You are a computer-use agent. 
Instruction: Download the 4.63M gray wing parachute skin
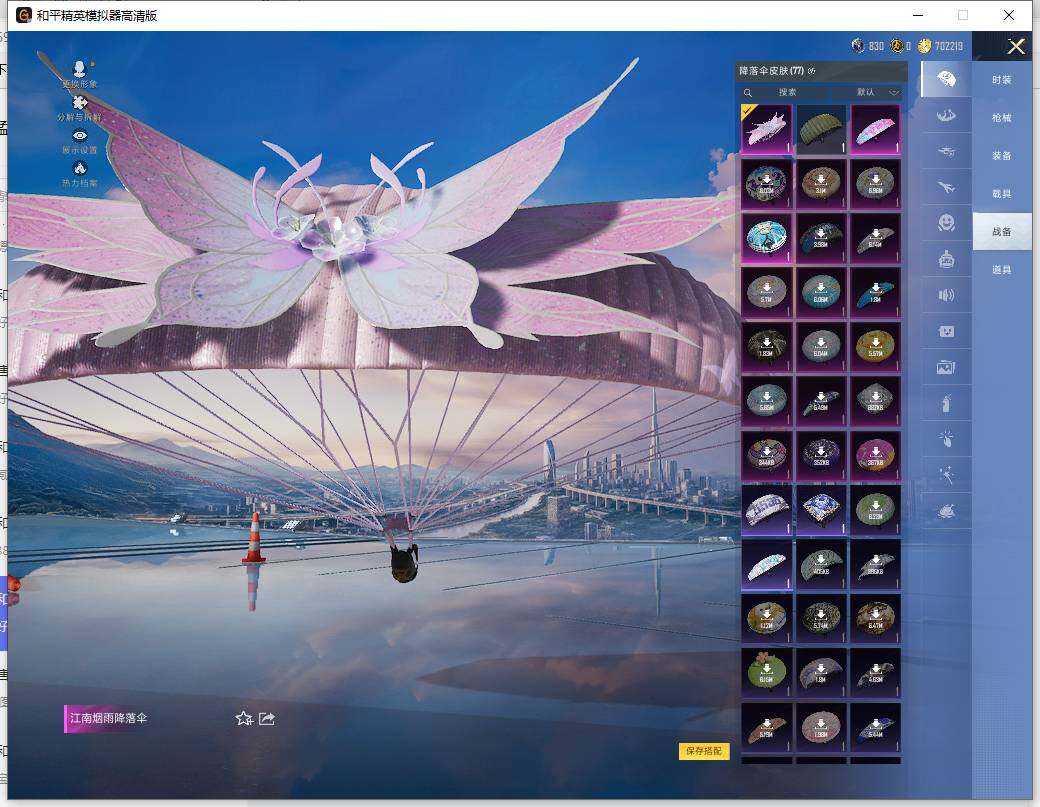(876, 672)
